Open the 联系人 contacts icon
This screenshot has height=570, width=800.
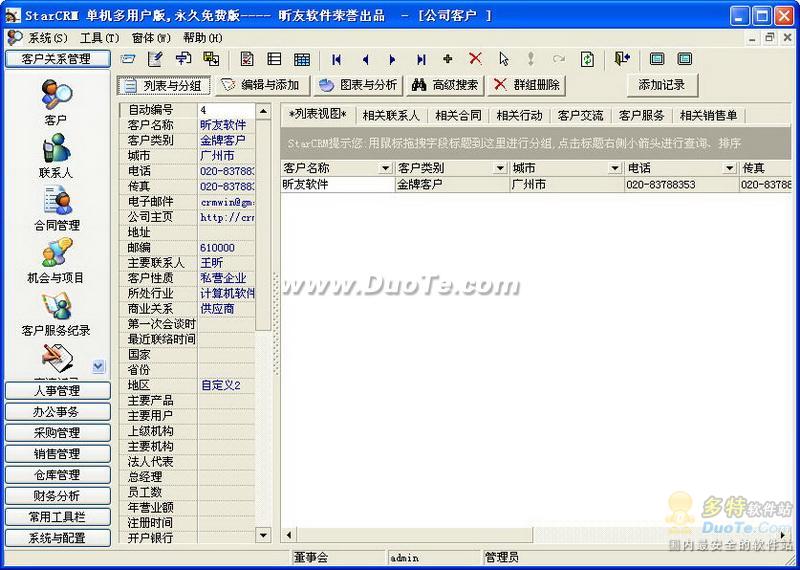tap(56, 151)
